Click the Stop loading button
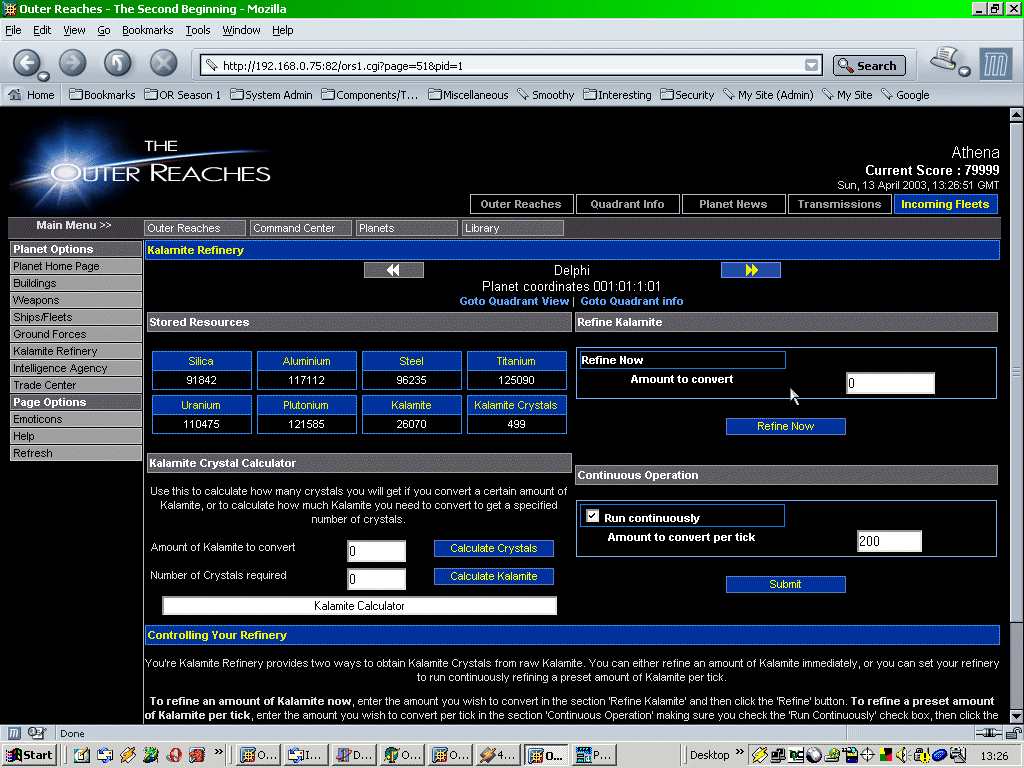The image size is (1024, 768). pyautogui.click(x=163, y=64)
